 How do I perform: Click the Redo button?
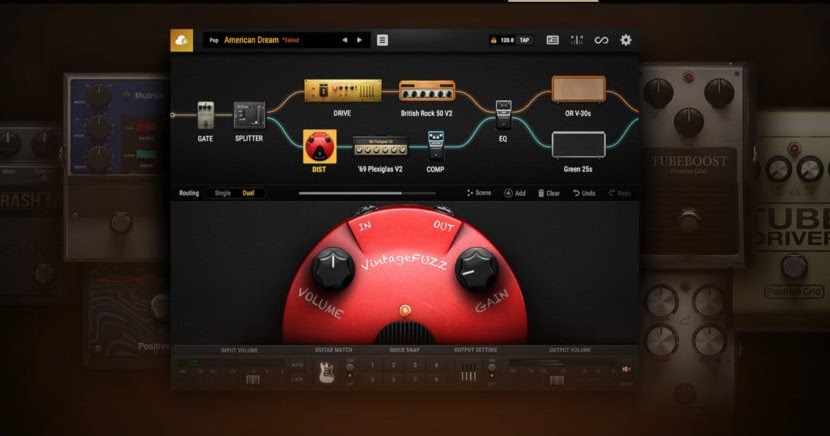619,193
